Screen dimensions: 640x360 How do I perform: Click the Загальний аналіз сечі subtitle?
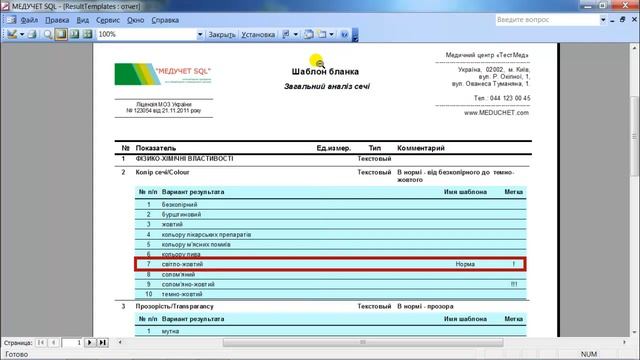coord(327,86)
